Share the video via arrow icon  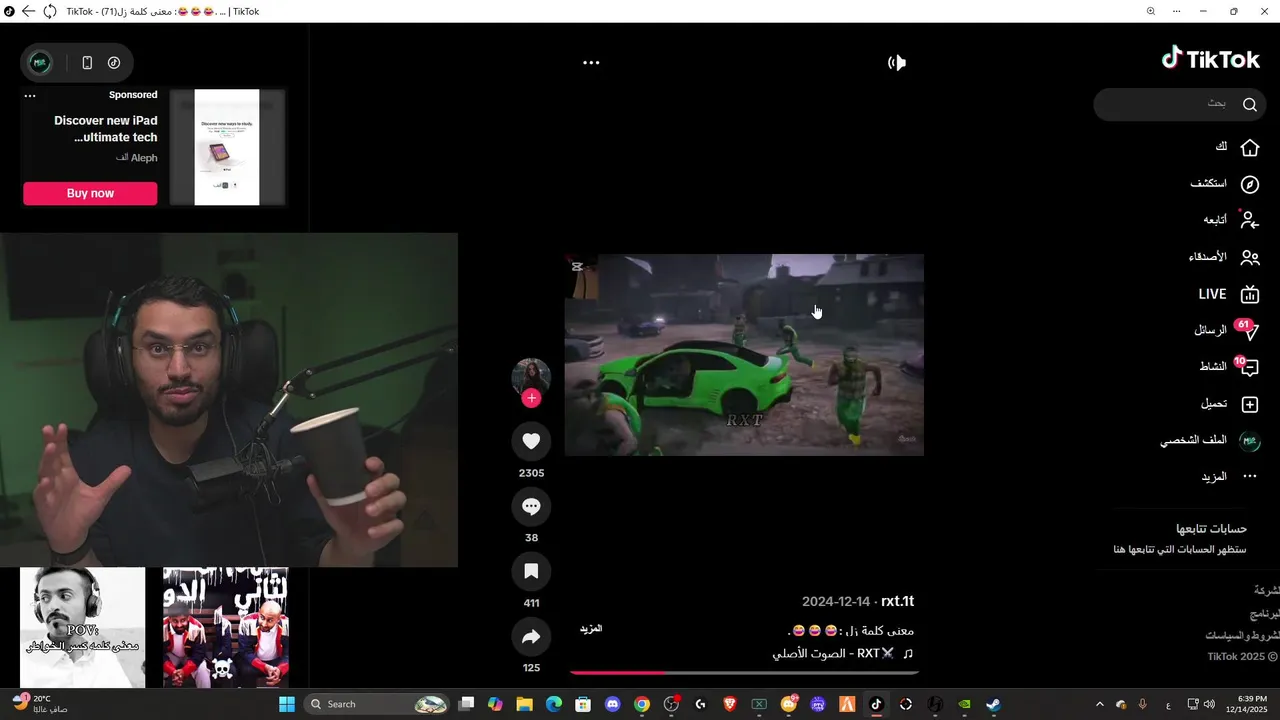531,637
